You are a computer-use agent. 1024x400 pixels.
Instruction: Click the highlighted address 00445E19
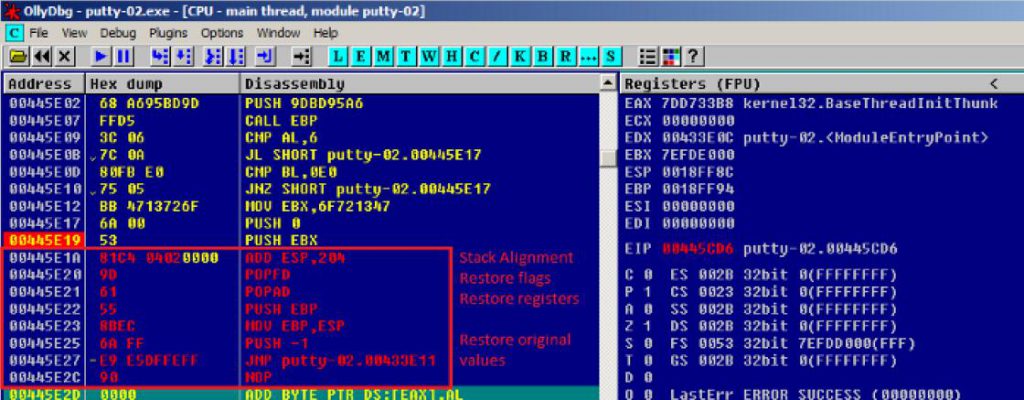coord(44,241)
